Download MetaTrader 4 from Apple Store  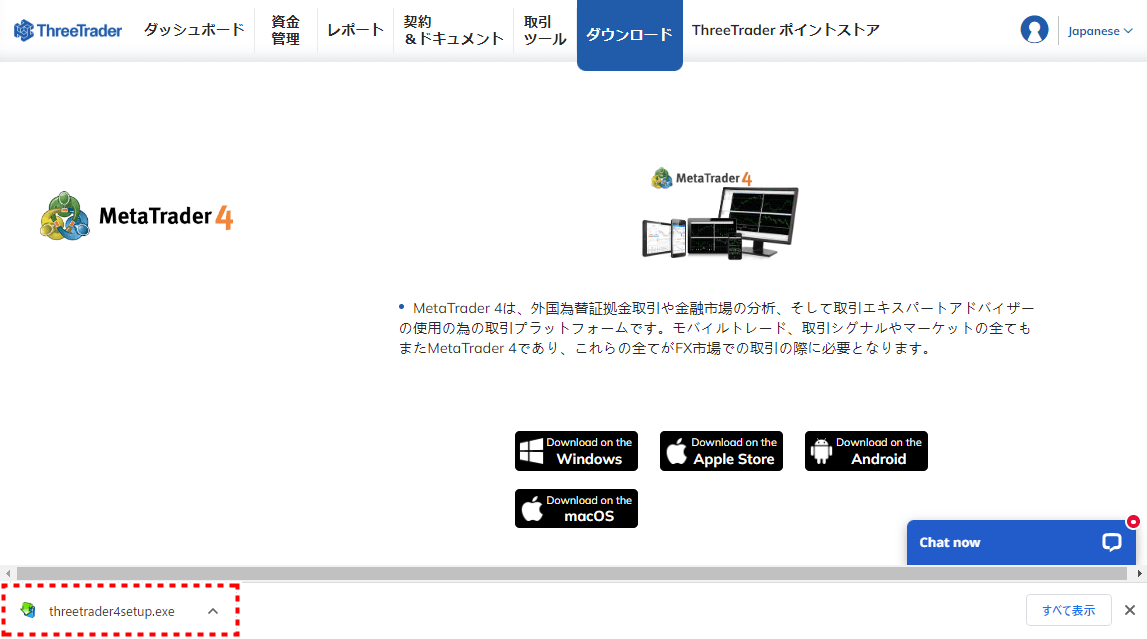(x=721, y=451)
